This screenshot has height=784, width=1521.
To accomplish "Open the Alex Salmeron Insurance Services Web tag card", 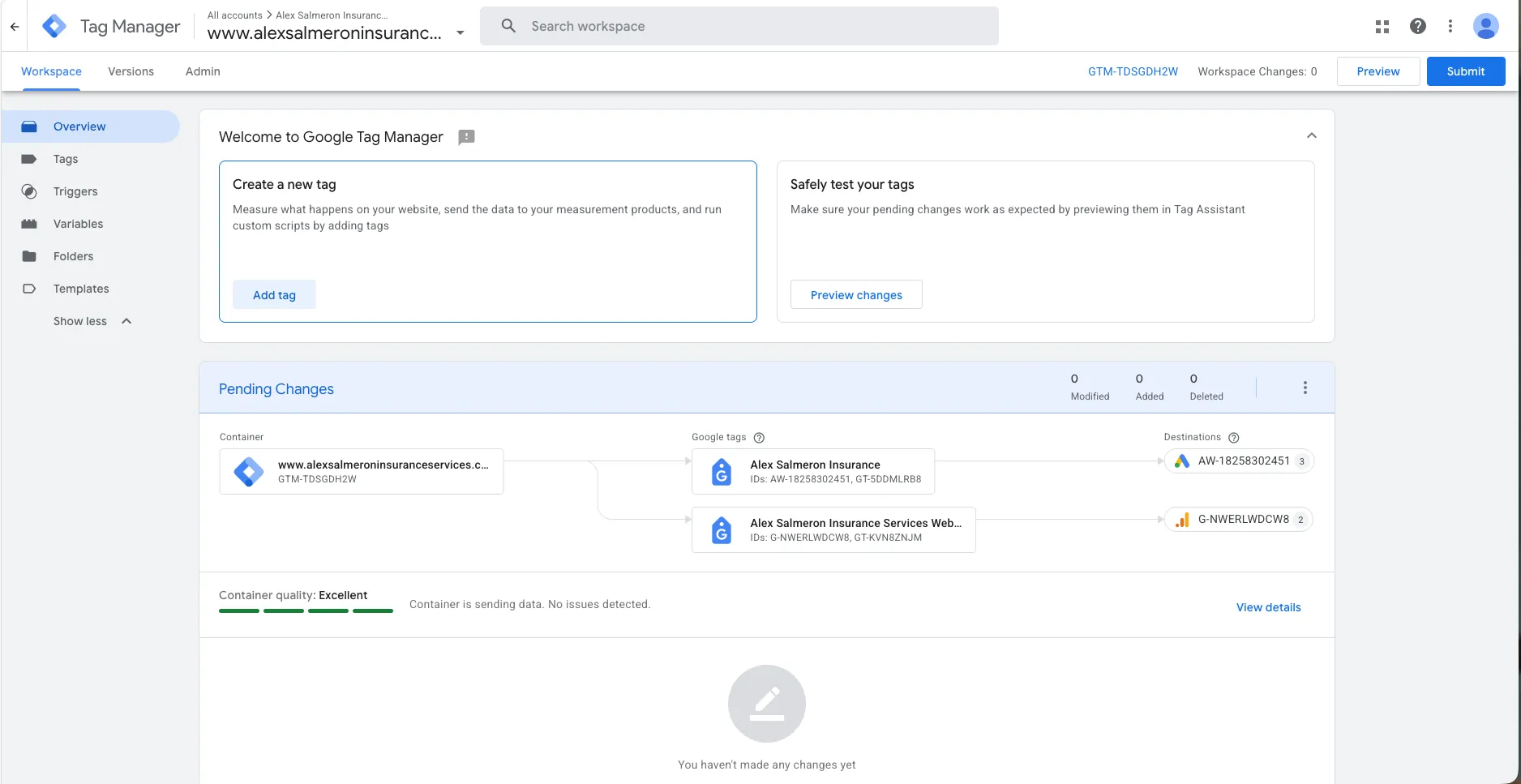I will 833,529.
